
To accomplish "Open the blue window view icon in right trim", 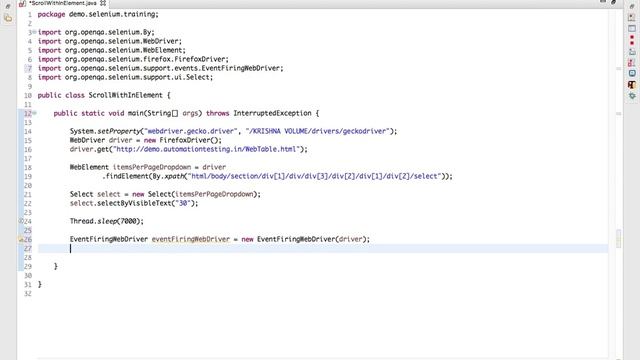I will click(632, 29).
